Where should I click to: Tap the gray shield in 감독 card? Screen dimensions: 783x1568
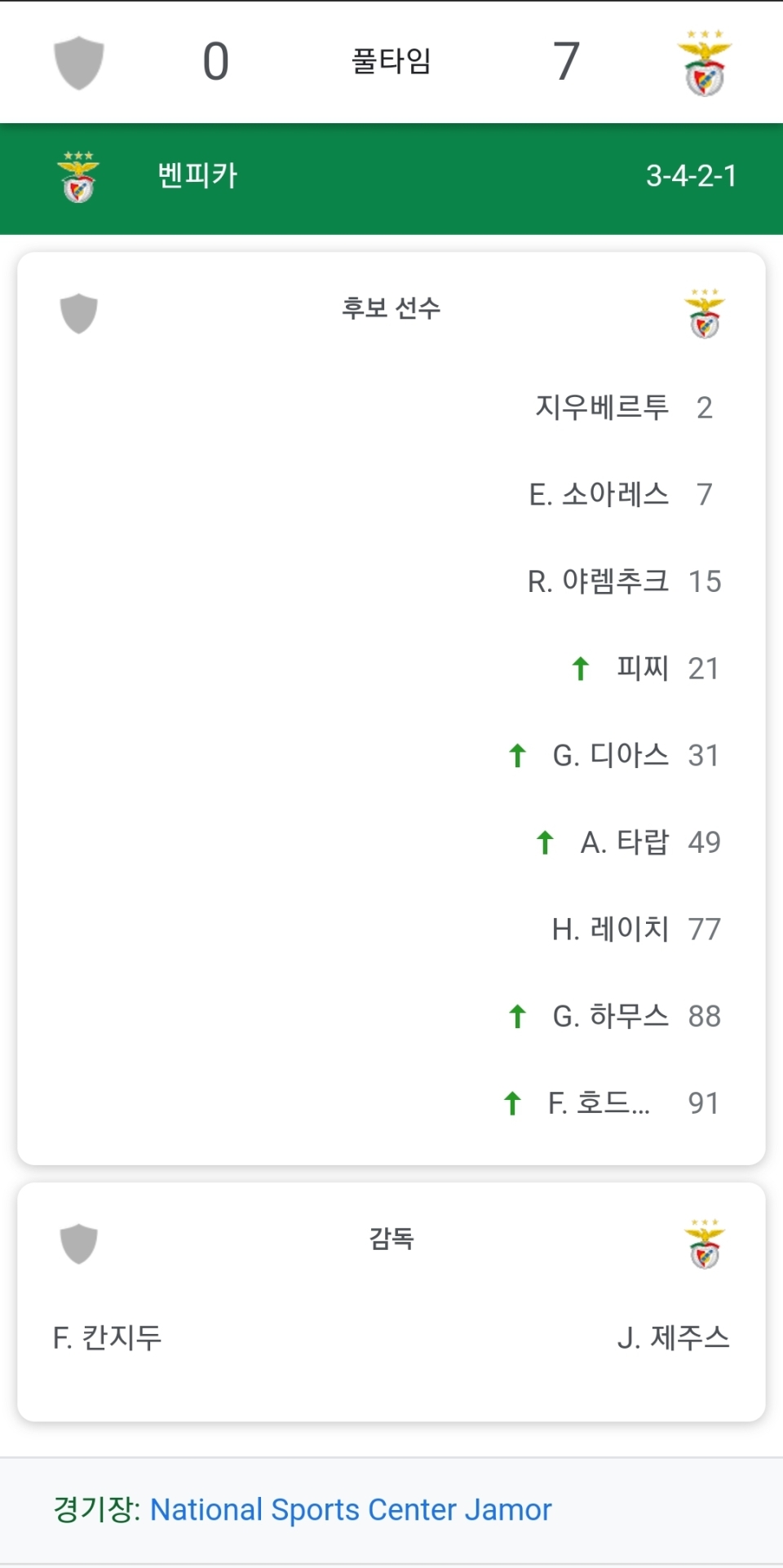[x=79, y=1243]
